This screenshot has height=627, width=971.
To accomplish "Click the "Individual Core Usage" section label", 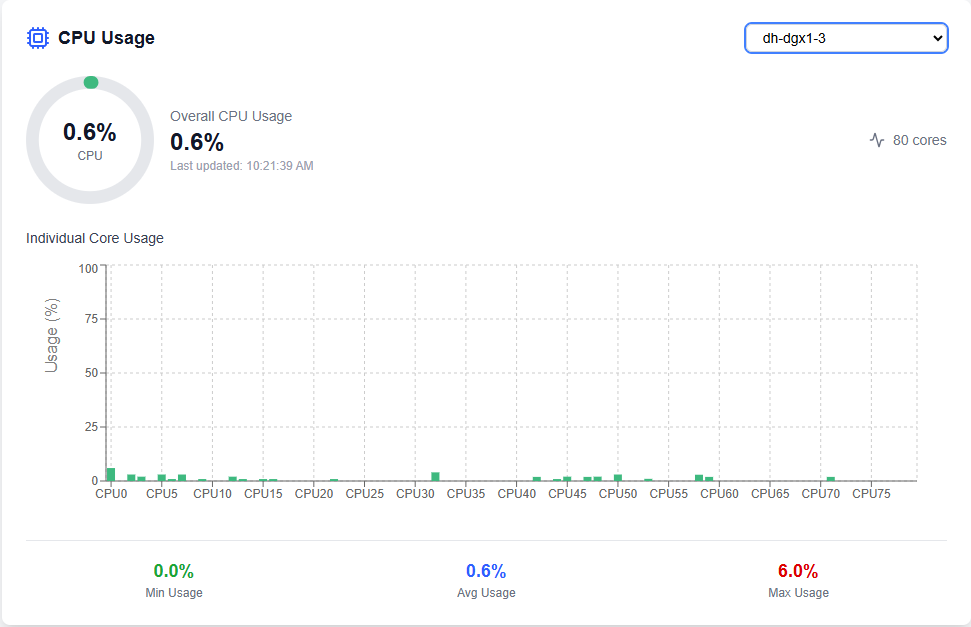I will [x=95, y=238].
